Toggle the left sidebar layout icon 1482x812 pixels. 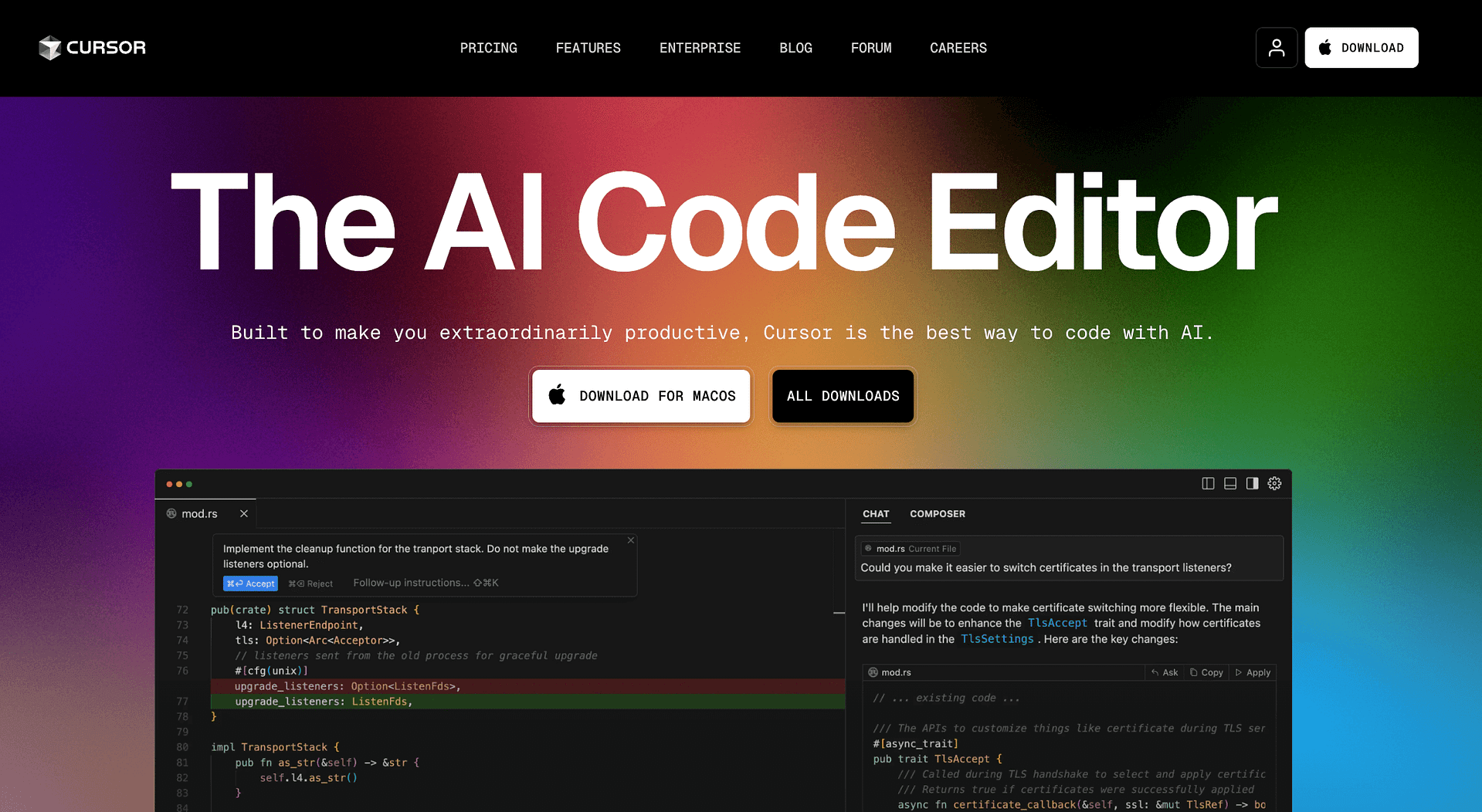(x=1208, y=483)
